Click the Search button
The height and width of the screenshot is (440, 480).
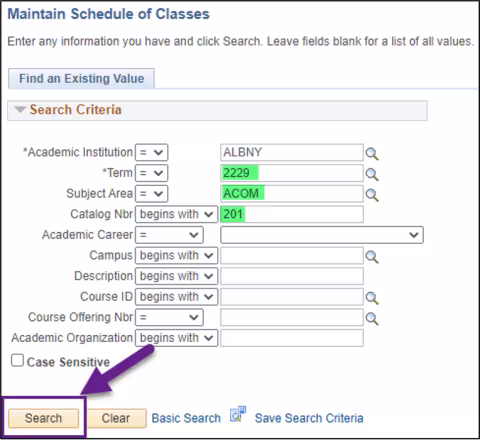(x=44, y=418)
